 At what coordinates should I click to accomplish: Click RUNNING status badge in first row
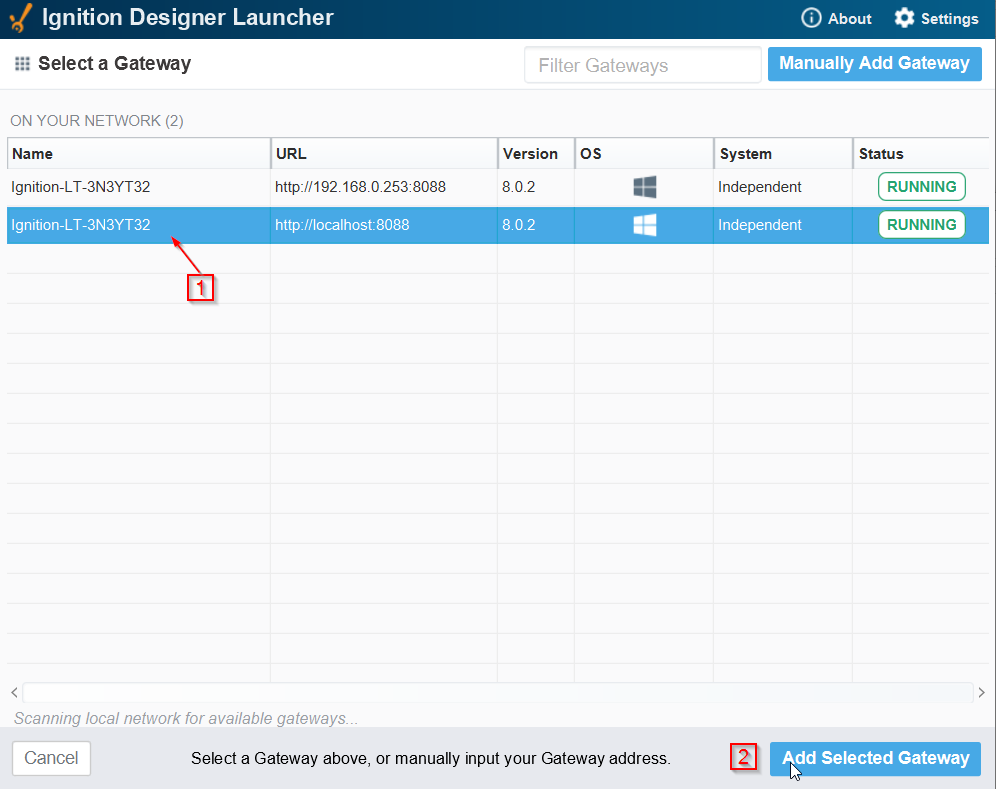pyautogui.click(x=922, y=187)
